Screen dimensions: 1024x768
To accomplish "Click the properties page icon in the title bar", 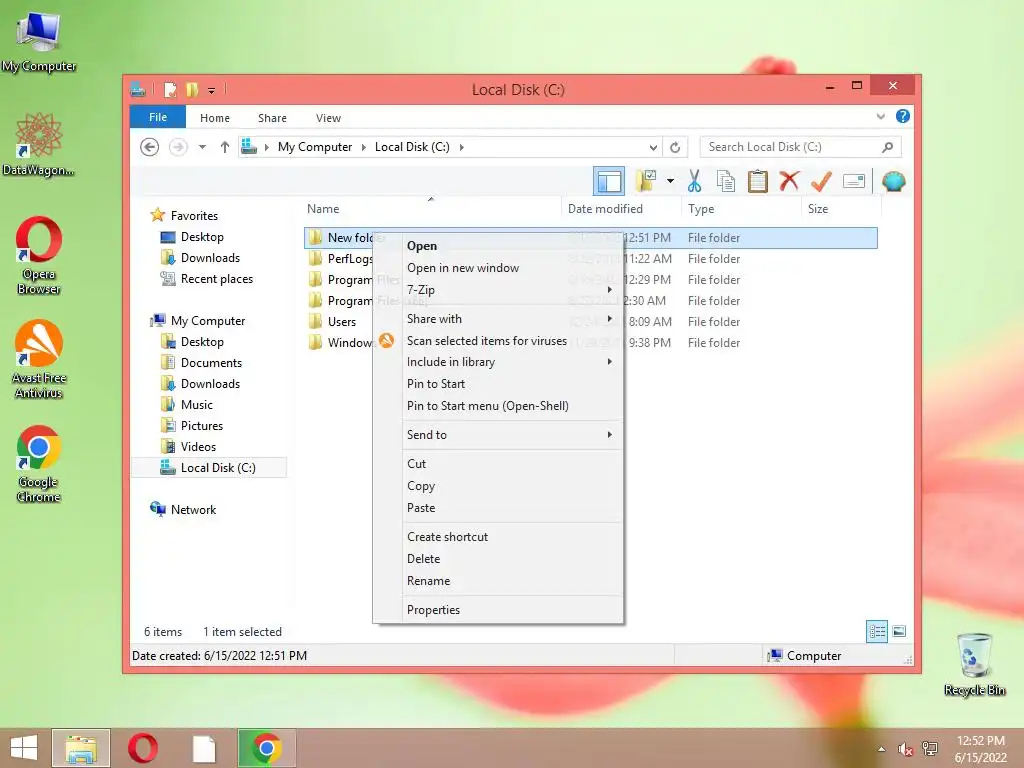I will tap(170, 89).
